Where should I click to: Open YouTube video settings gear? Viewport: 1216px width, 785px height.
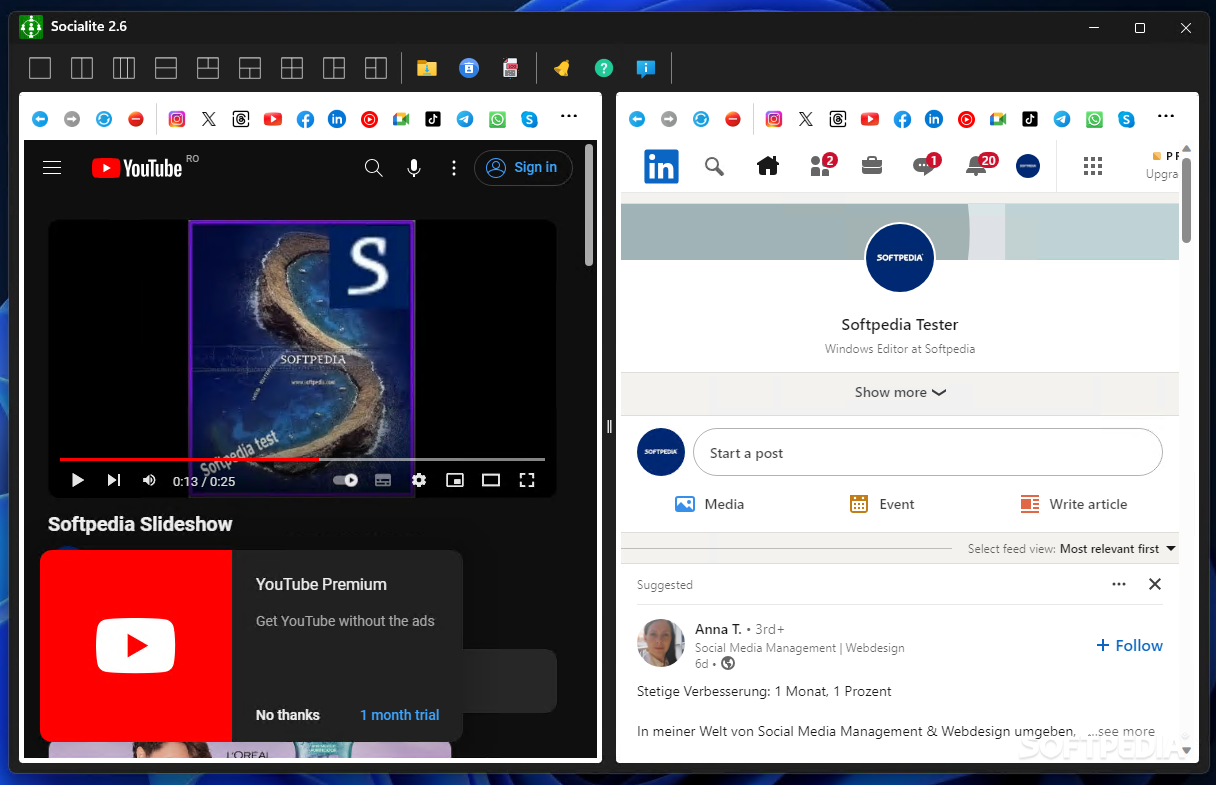click(x=419, y=481)
